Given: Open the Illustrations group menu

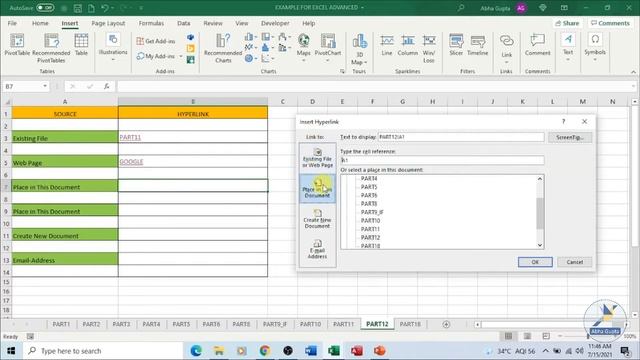Looking at the screenshot, I should (x=113, y=47).
